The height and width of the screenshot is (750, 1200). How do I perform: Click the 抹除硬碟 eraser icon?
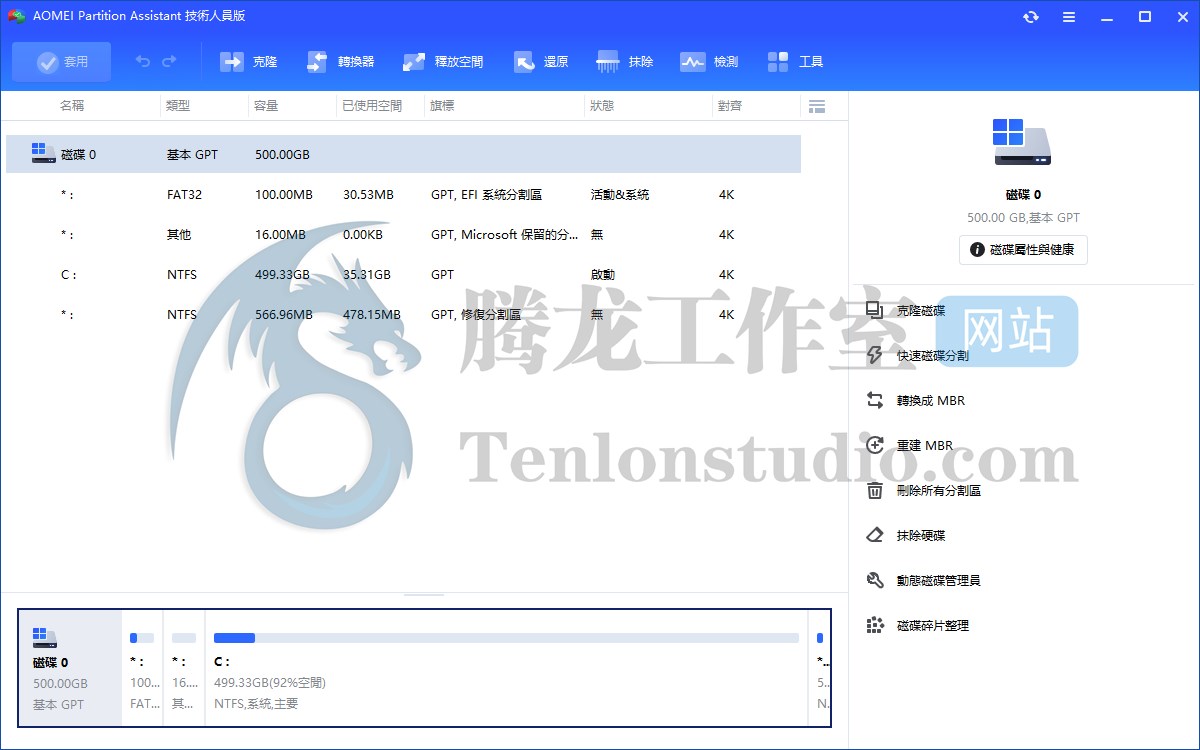875,535
